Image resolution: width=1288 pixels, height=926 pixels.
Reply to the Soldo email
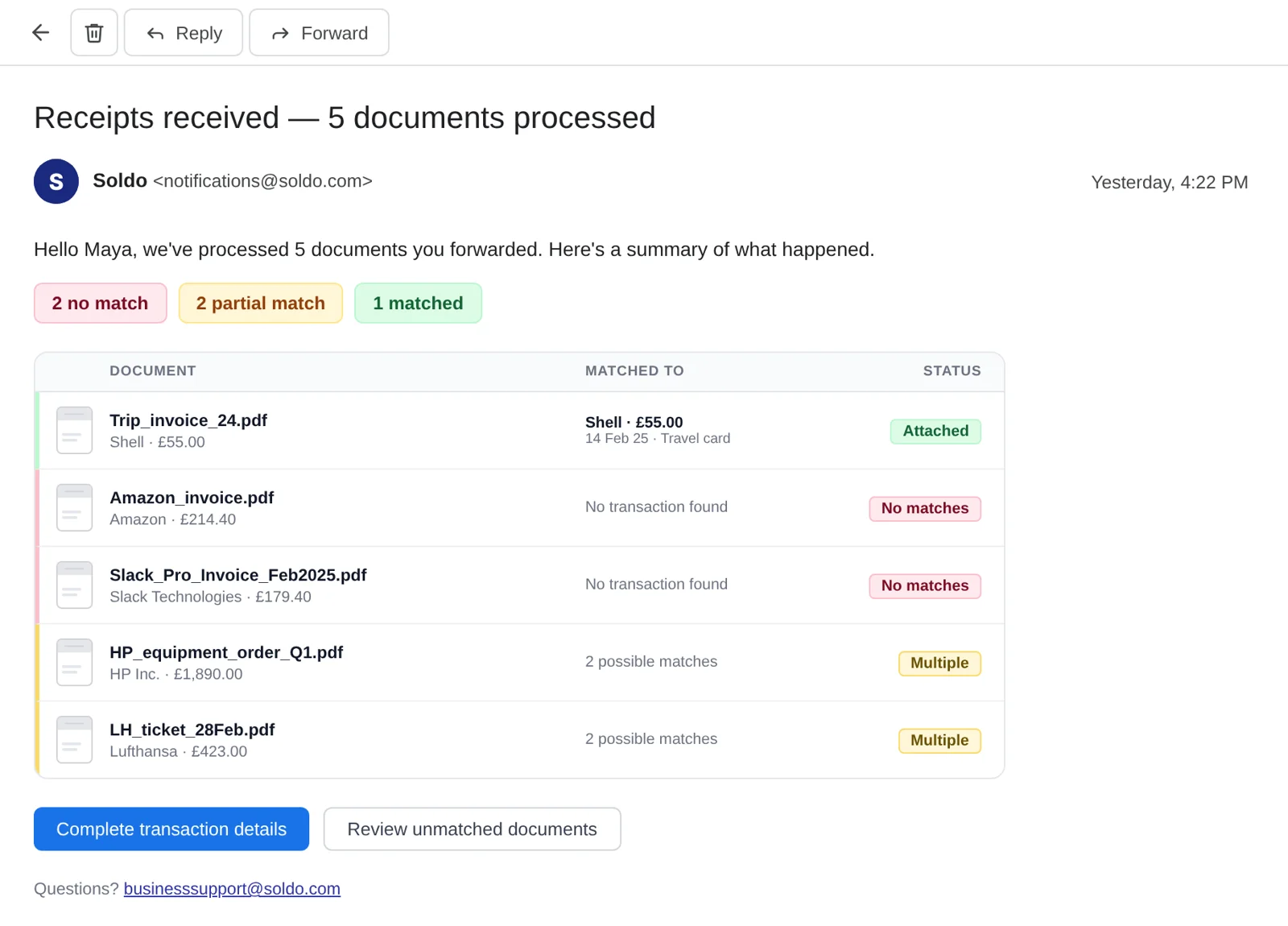(x=184, y=33)
